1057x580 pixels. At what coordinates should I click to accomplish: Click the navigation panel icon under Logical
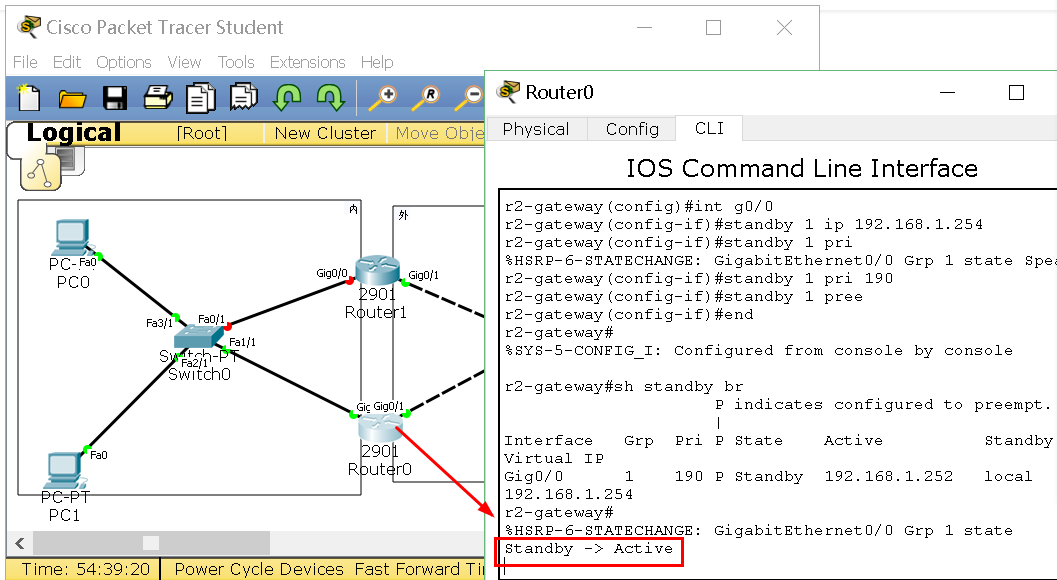point(40,170)
